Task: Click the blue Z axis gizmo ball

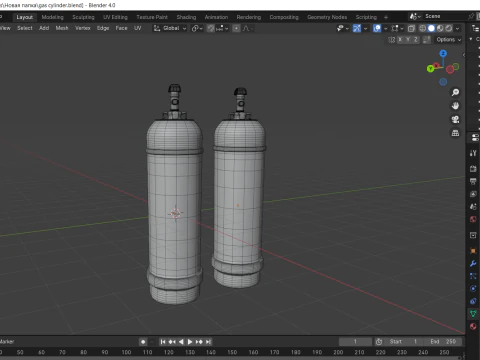Action: click(443, 53)
